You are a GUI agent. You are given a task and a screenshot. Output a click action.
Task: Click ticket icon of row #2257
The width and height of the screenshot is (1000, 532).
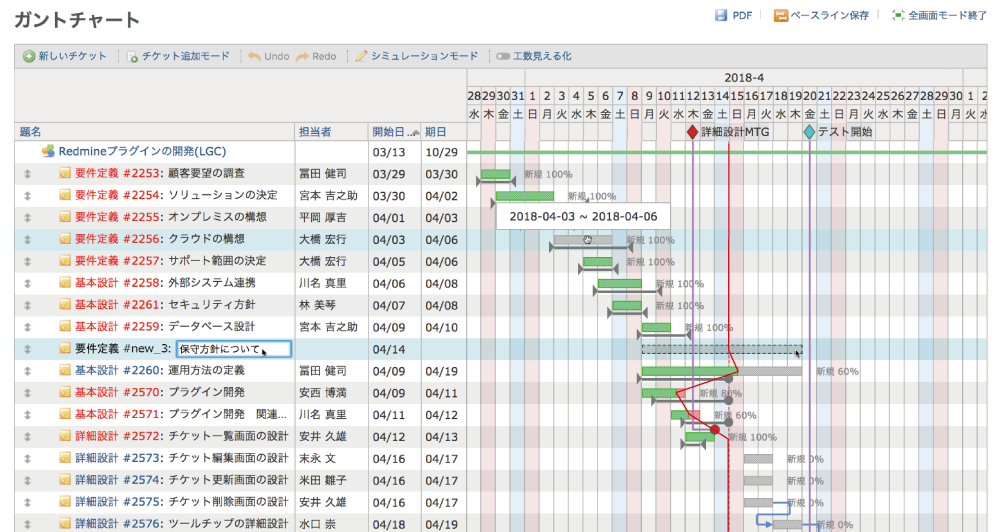[65, 261]
